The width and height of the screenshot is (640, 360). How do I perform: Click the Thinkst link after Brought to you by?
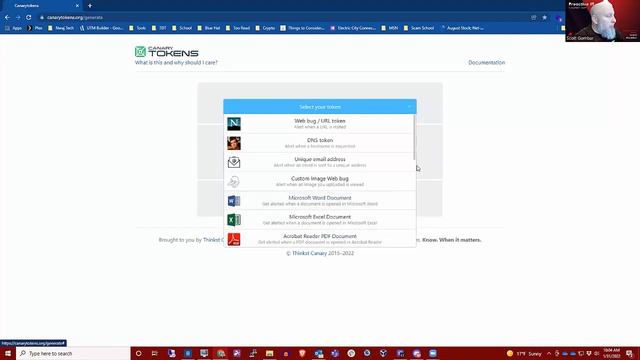213,240
